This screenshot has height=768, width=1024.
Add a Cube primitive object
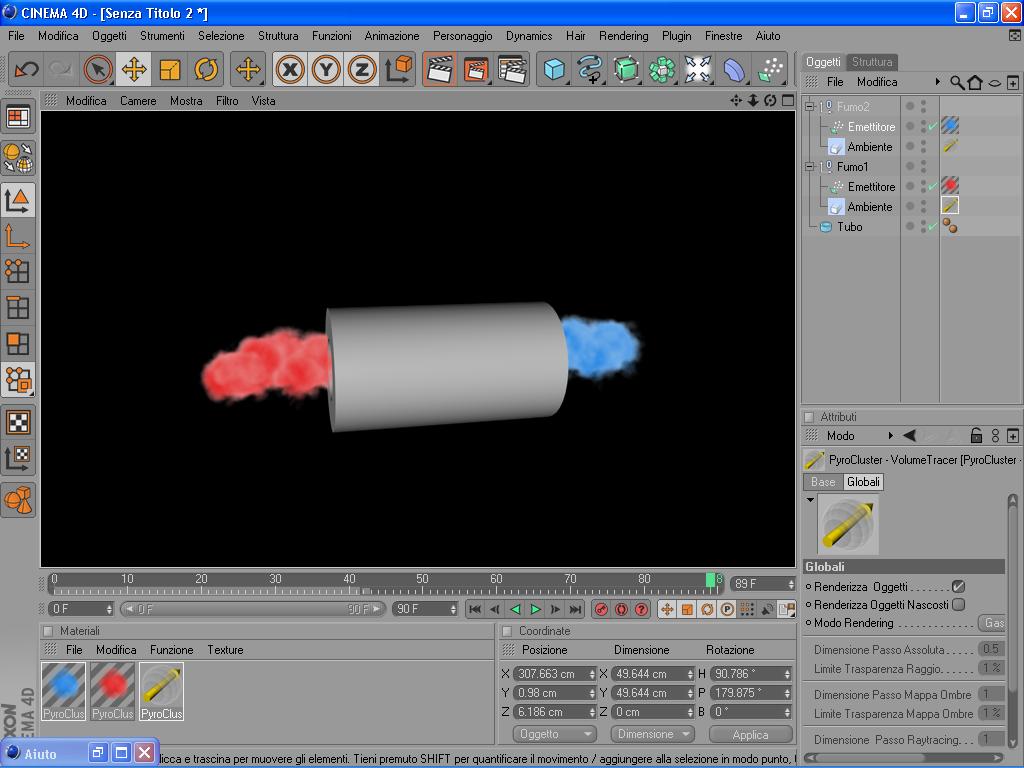[554, 69]
